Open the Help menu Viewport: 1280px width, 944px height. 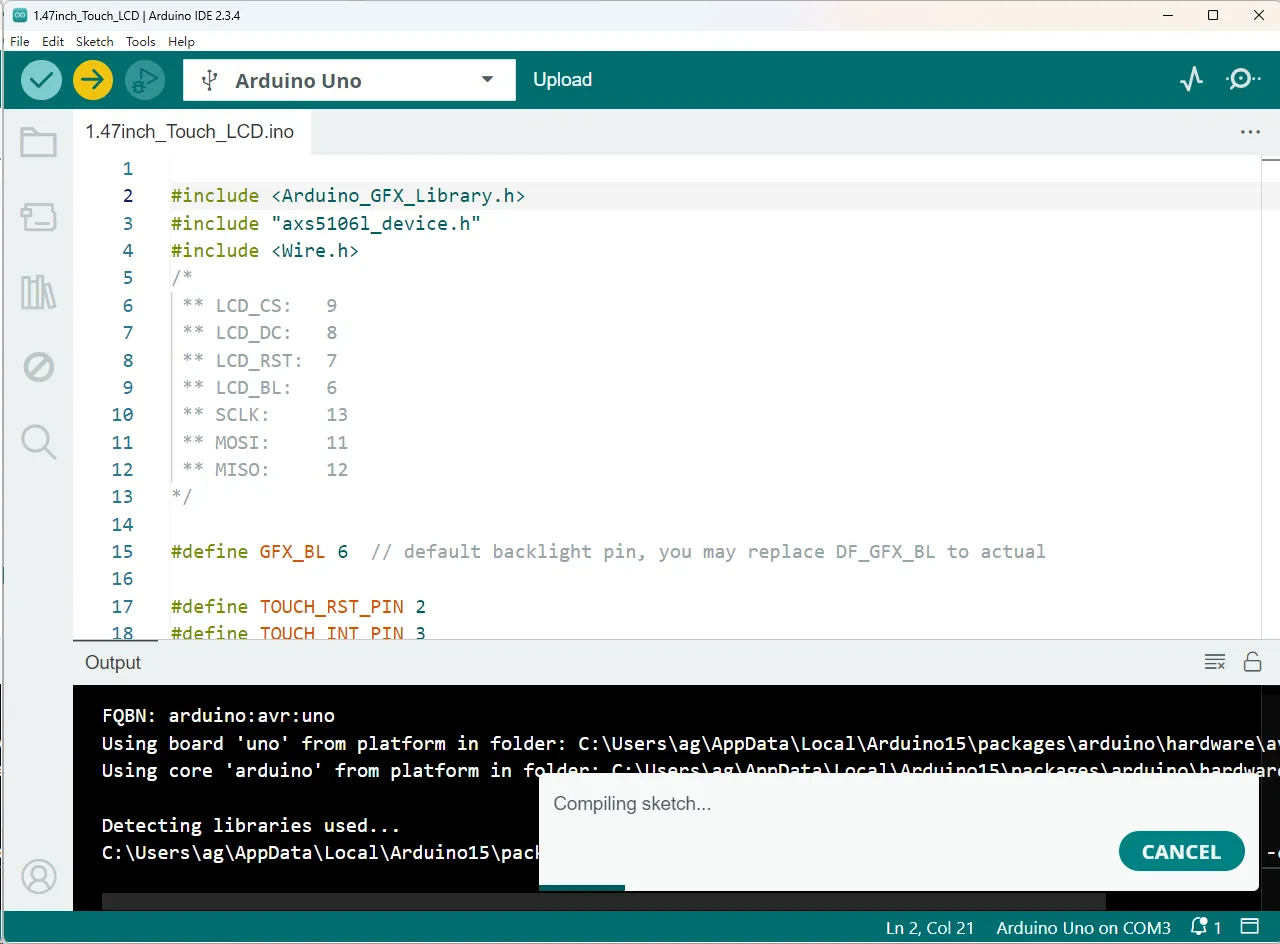[181, 42]
